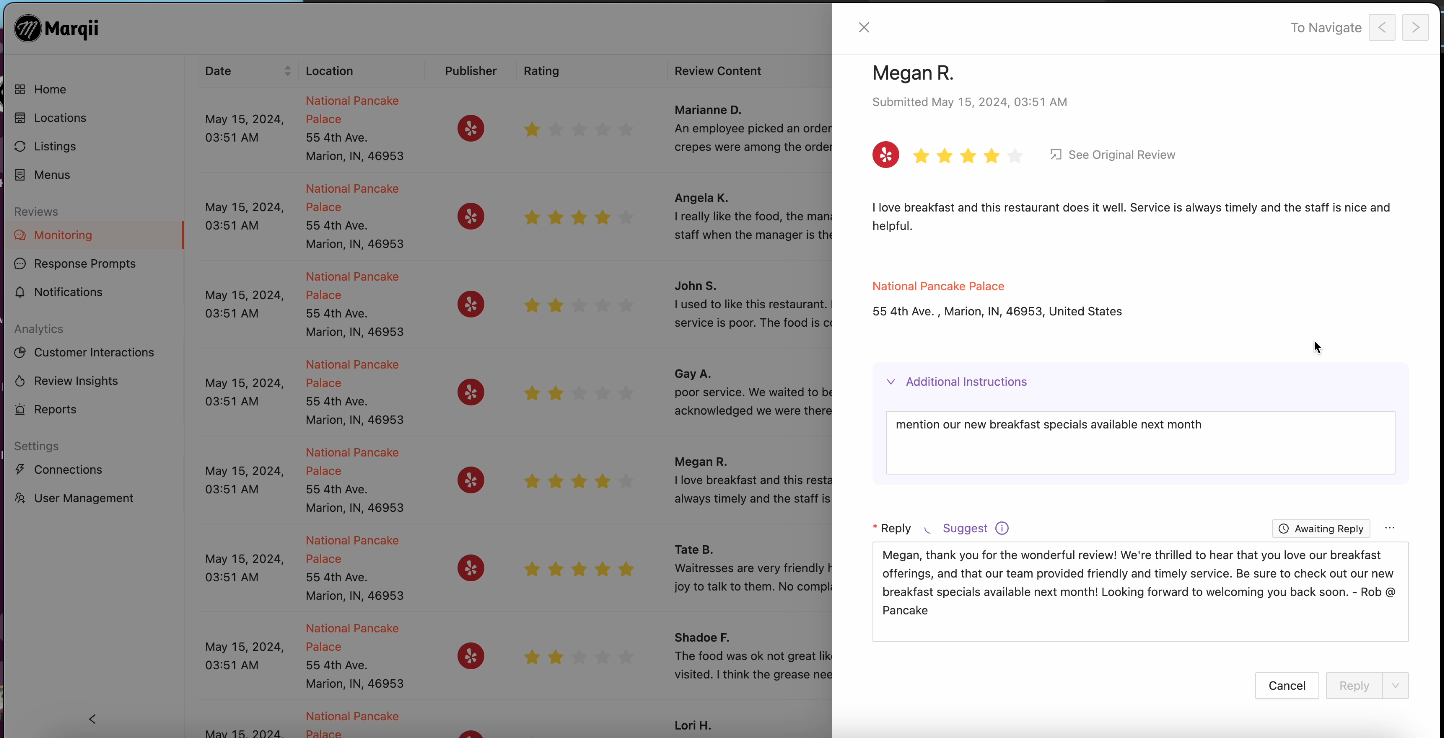Open Reports page
Screen dimensions: 1444x738
tap(55, 409)
